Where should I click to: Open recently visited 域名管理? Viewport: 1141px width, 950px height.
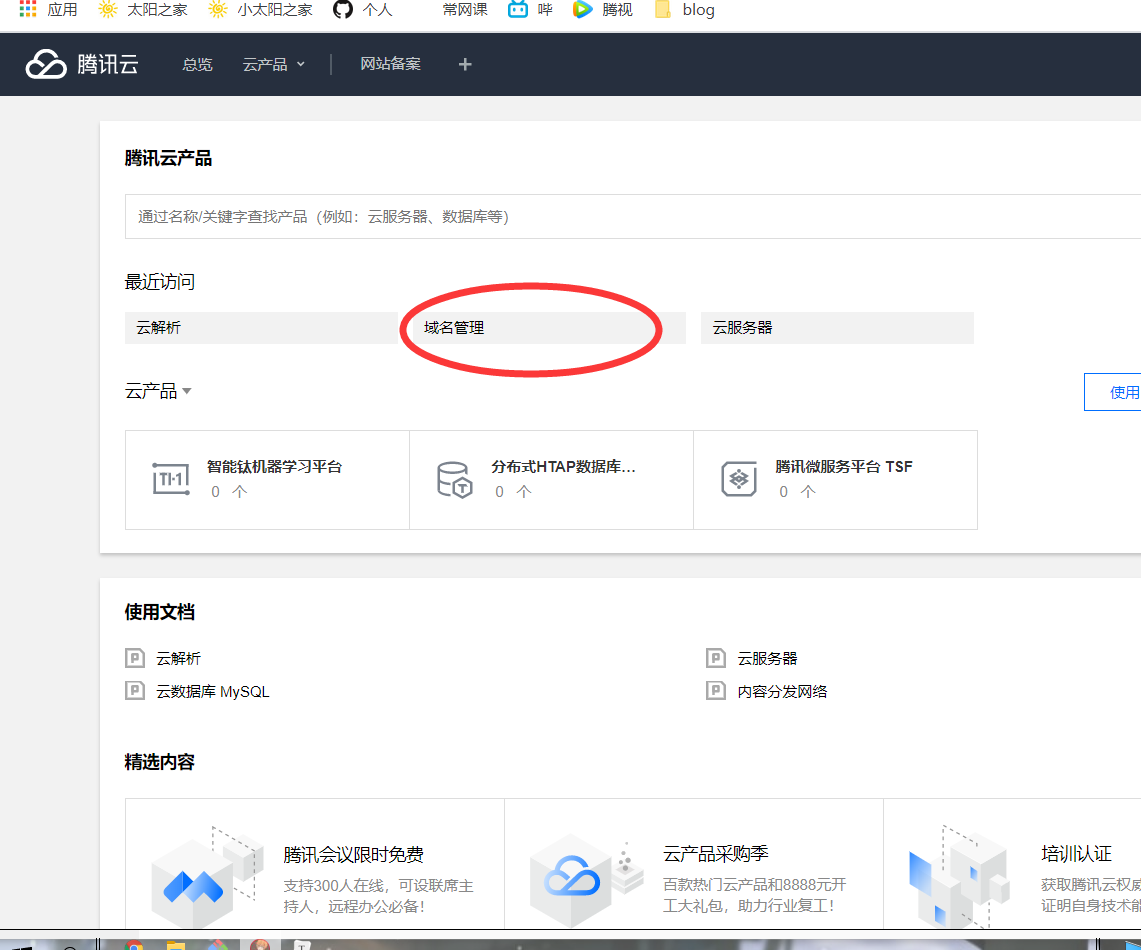(549, 328)
